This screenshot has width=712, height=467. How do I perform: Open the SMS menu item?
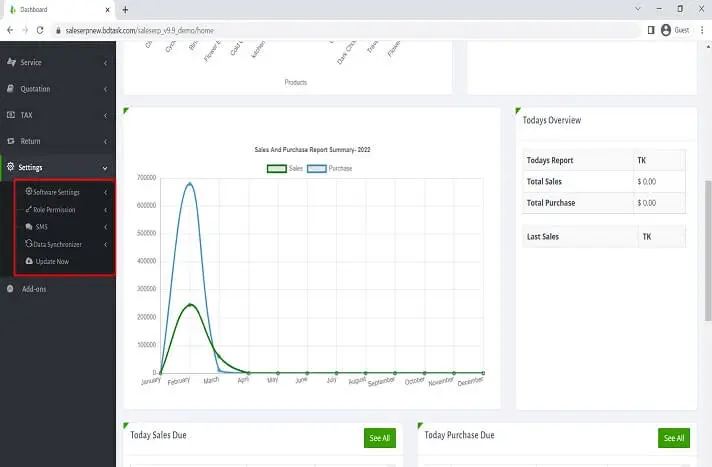pos(42,227)
